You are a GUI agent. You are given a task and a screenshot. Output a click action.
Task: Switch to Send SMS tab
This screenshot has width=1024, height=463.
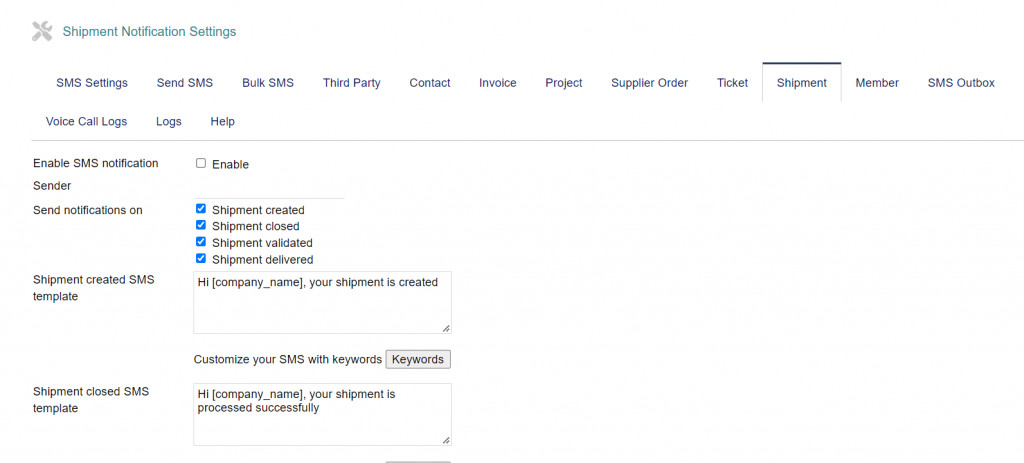[185, 83]
